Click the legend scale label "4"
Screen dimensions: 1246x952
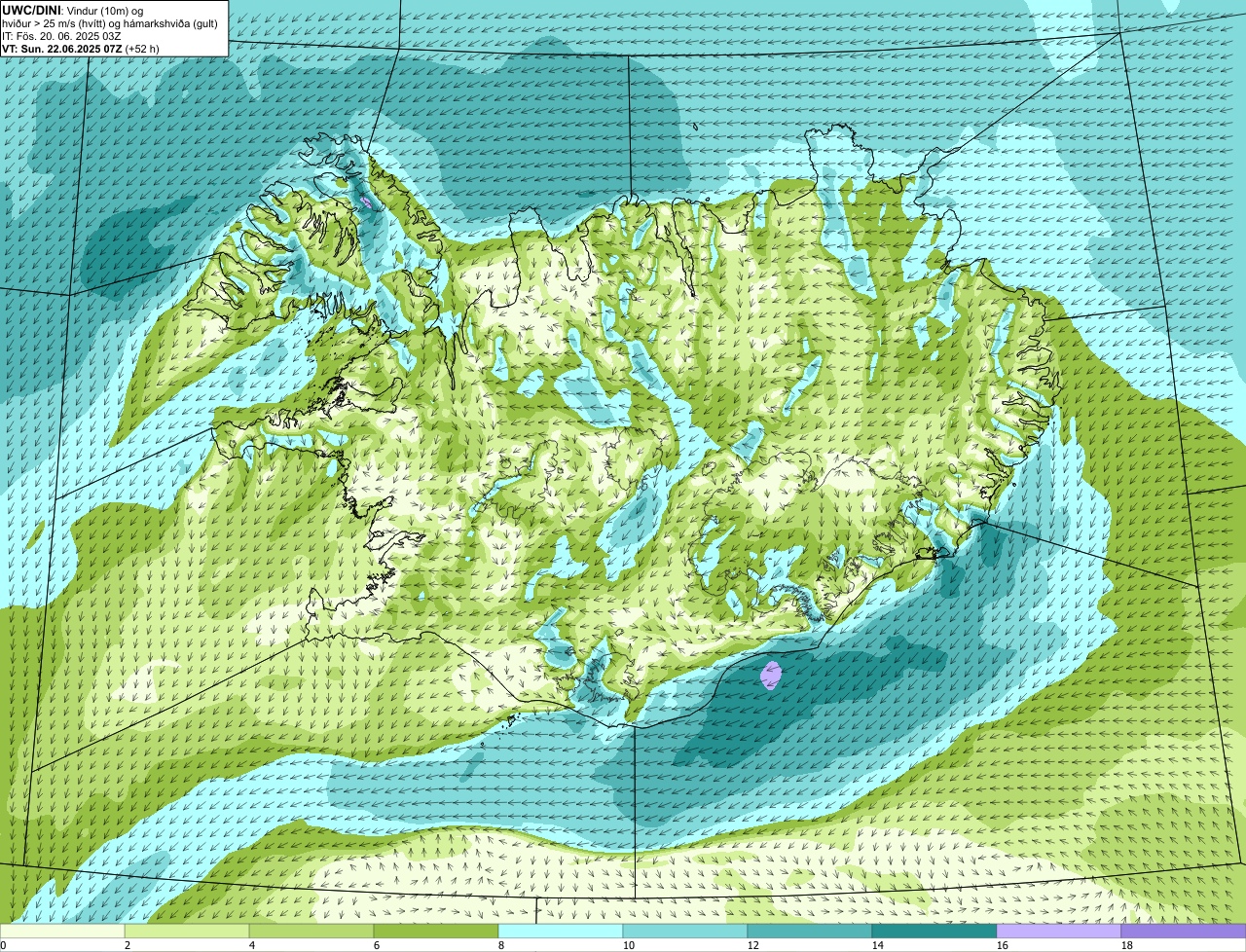coord(252,945)
